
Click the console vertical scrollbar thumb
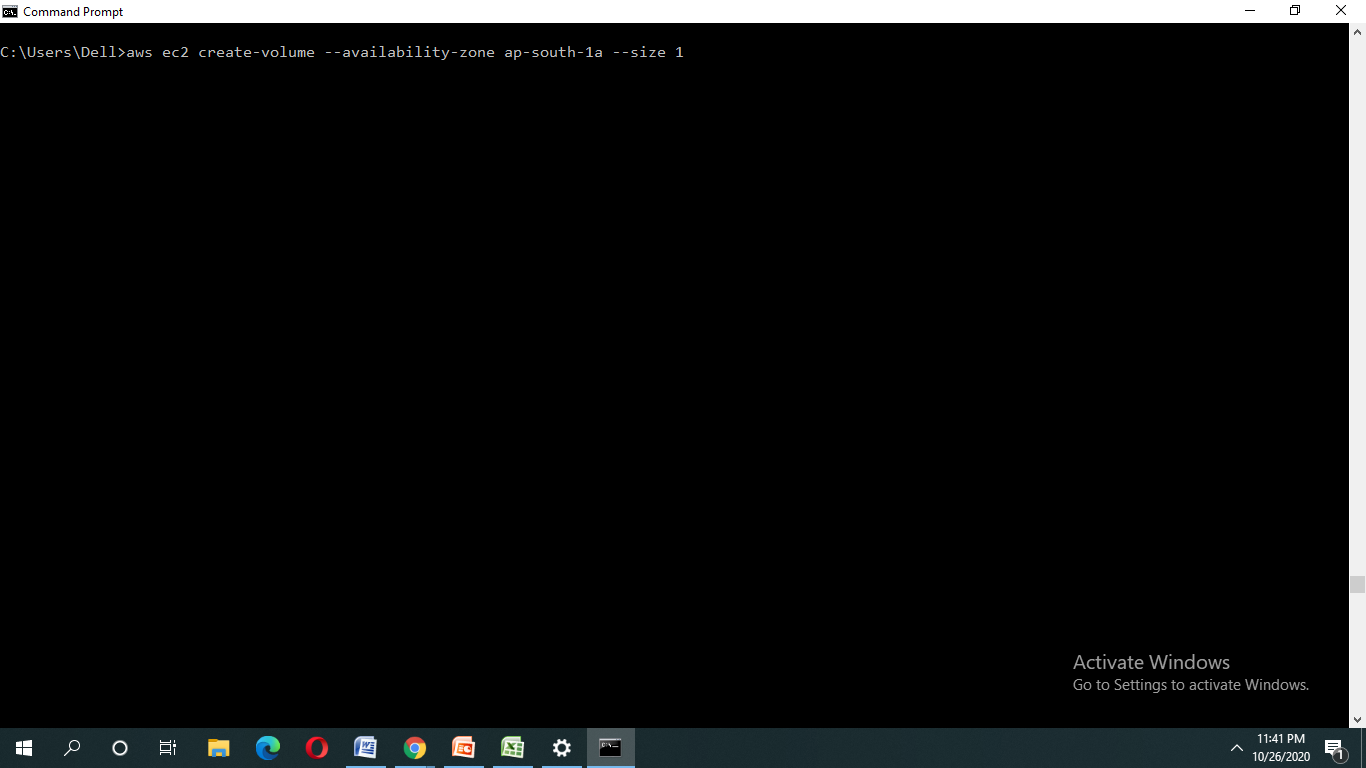click(1357, 584)
